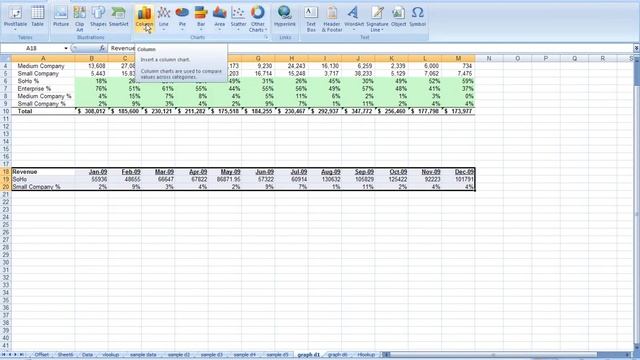
Task: Open the Signature Line dropdown
Action: tap(377, 18)
